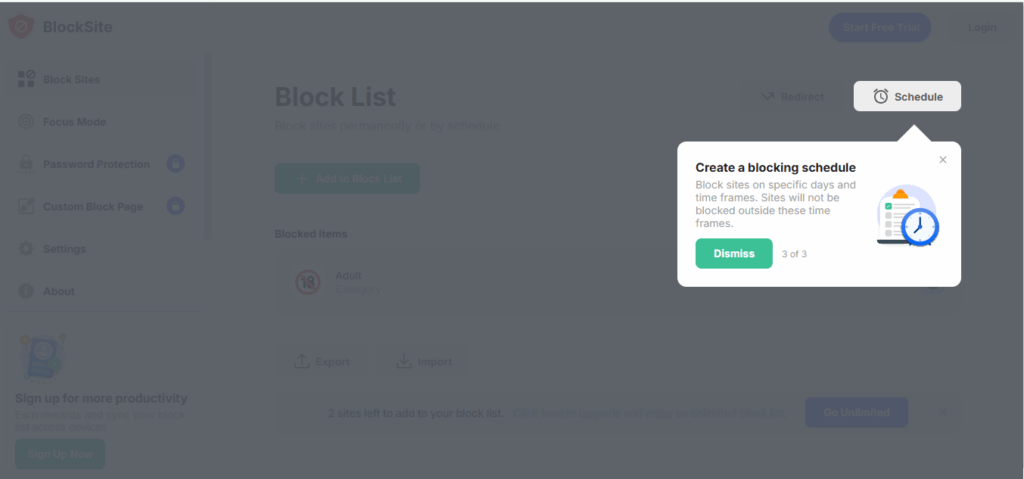Click the Go Unlimited button
This screenshot has height=479, width=1024.
(856, 412)
